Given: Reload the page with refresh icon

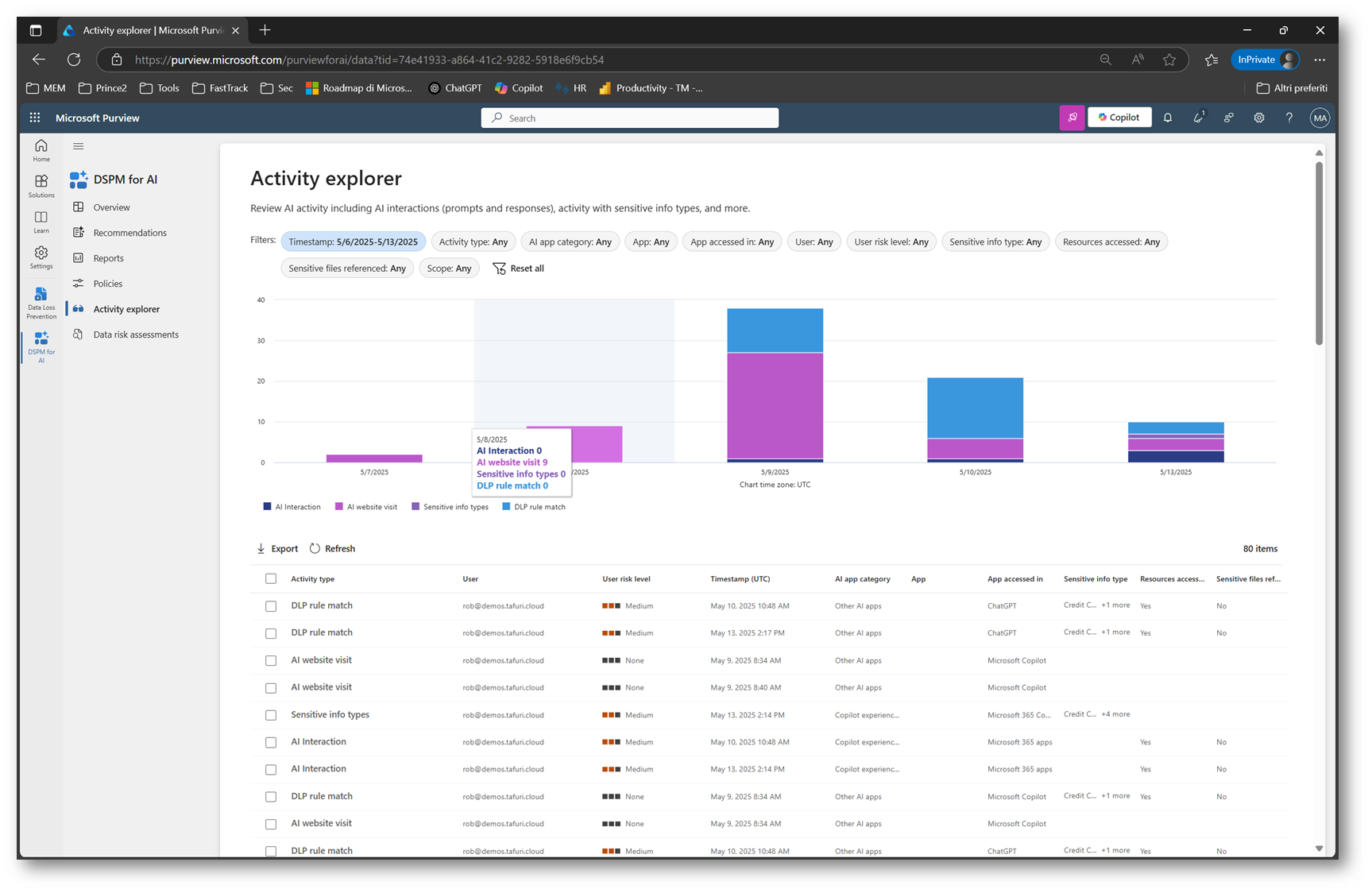Looking at the screenshot, I should click(x=74, y=60).
